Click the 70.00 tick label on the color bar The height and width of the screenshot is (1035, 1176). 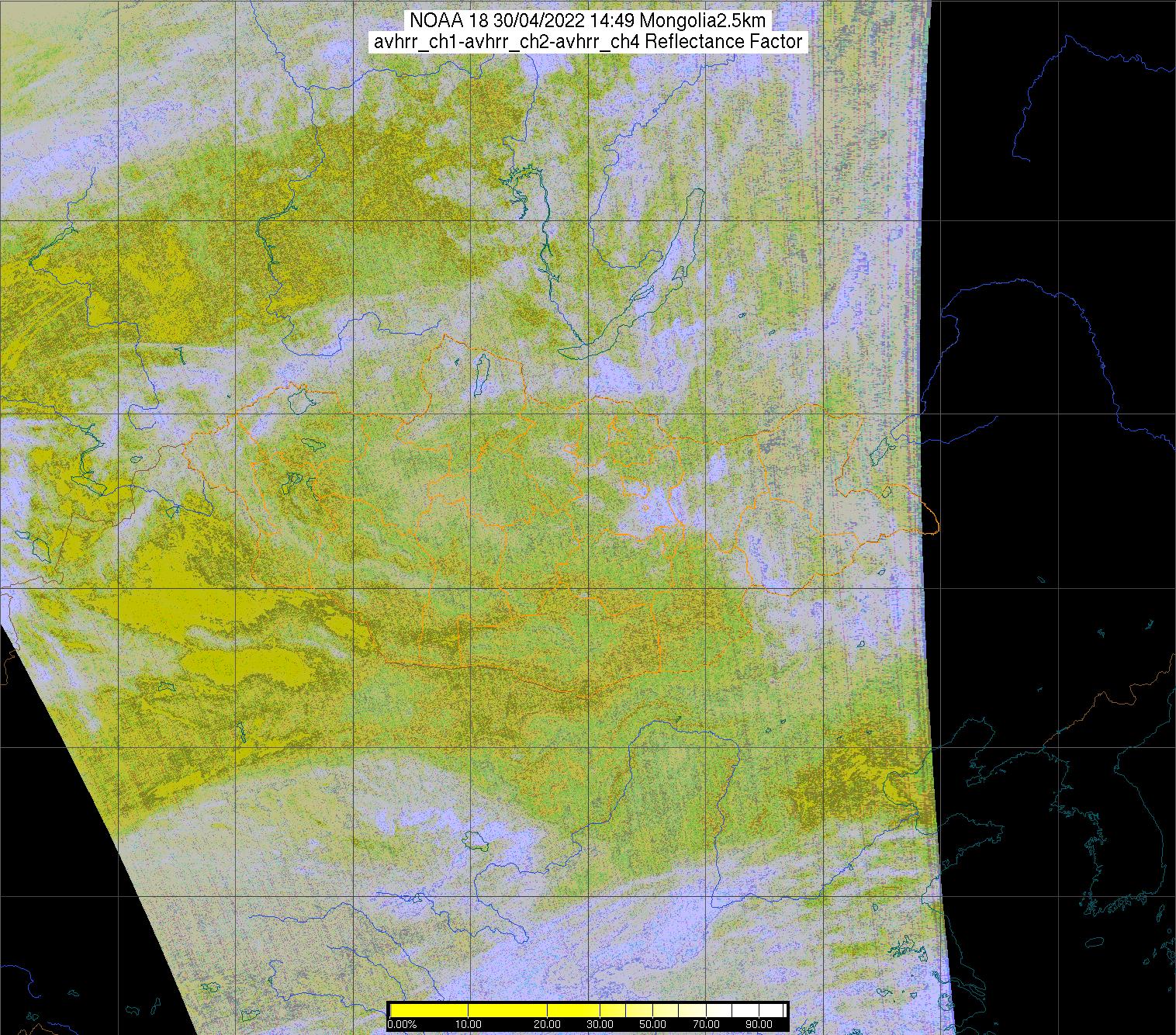707,1025
